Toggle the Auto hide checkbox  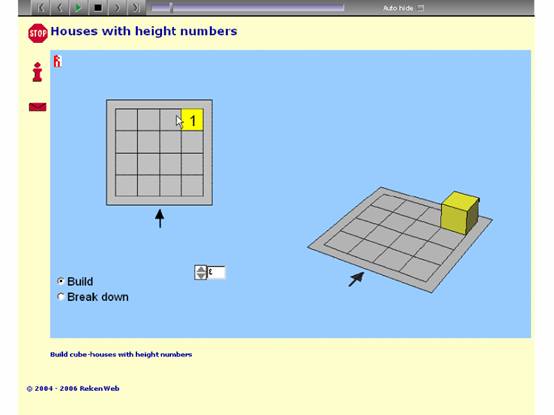coord(420,8)
